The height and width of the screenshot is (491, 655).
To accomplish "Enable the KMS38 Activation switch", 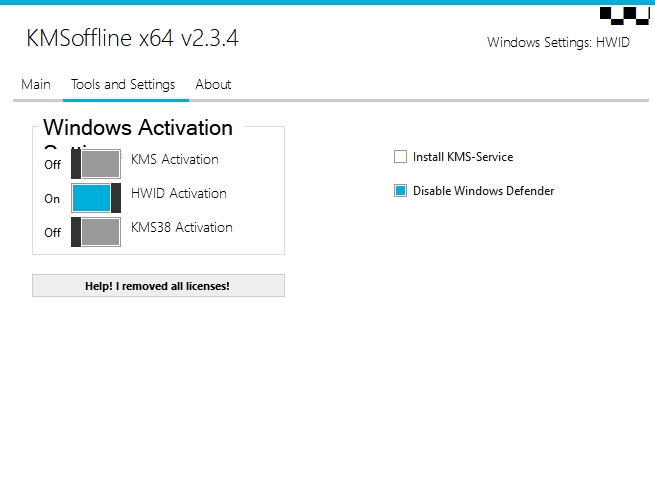I will tap(96, 232).
